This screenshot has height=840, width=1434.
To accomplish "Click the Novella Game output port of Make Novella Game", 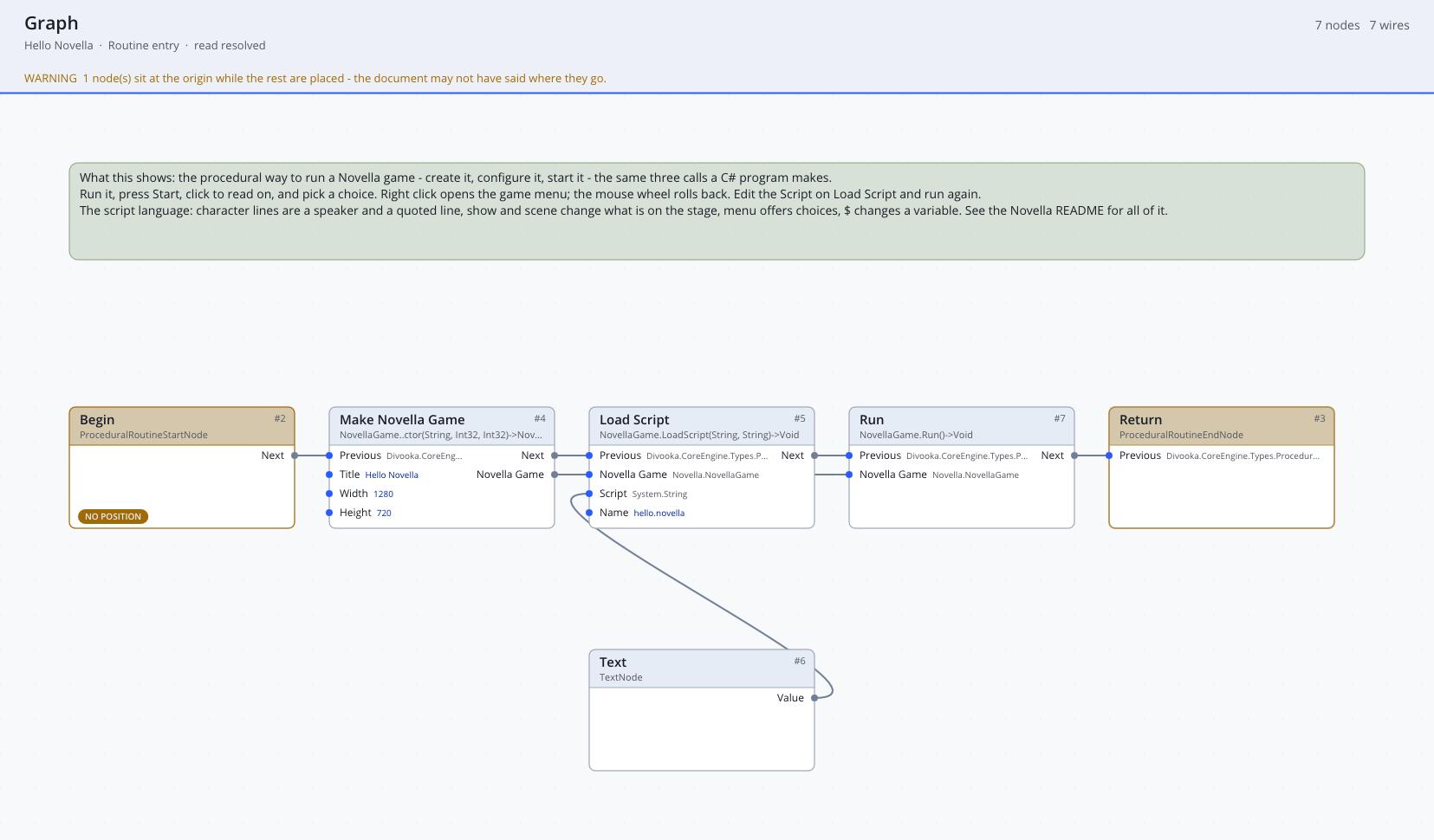I will click(555, 475).
